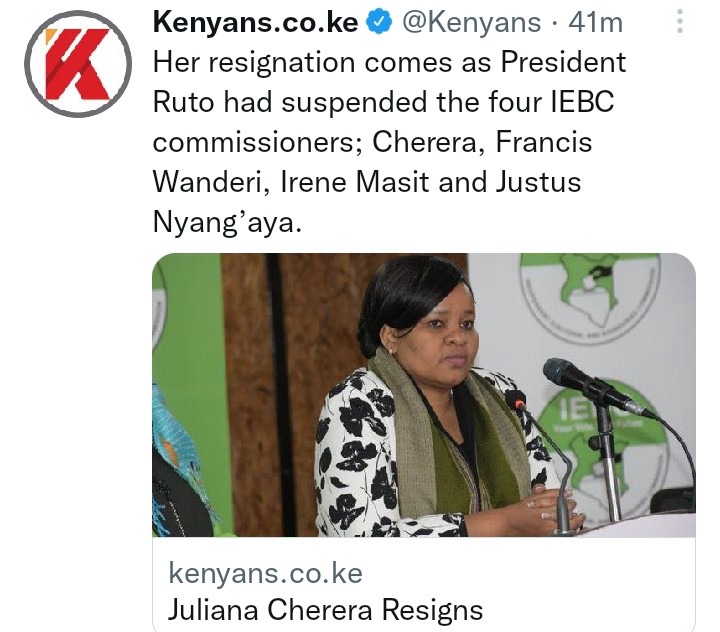Open the Kenyans.co.ke profile avatar
This screenshot has height=632, width=720.
click(x=78, y=64)
